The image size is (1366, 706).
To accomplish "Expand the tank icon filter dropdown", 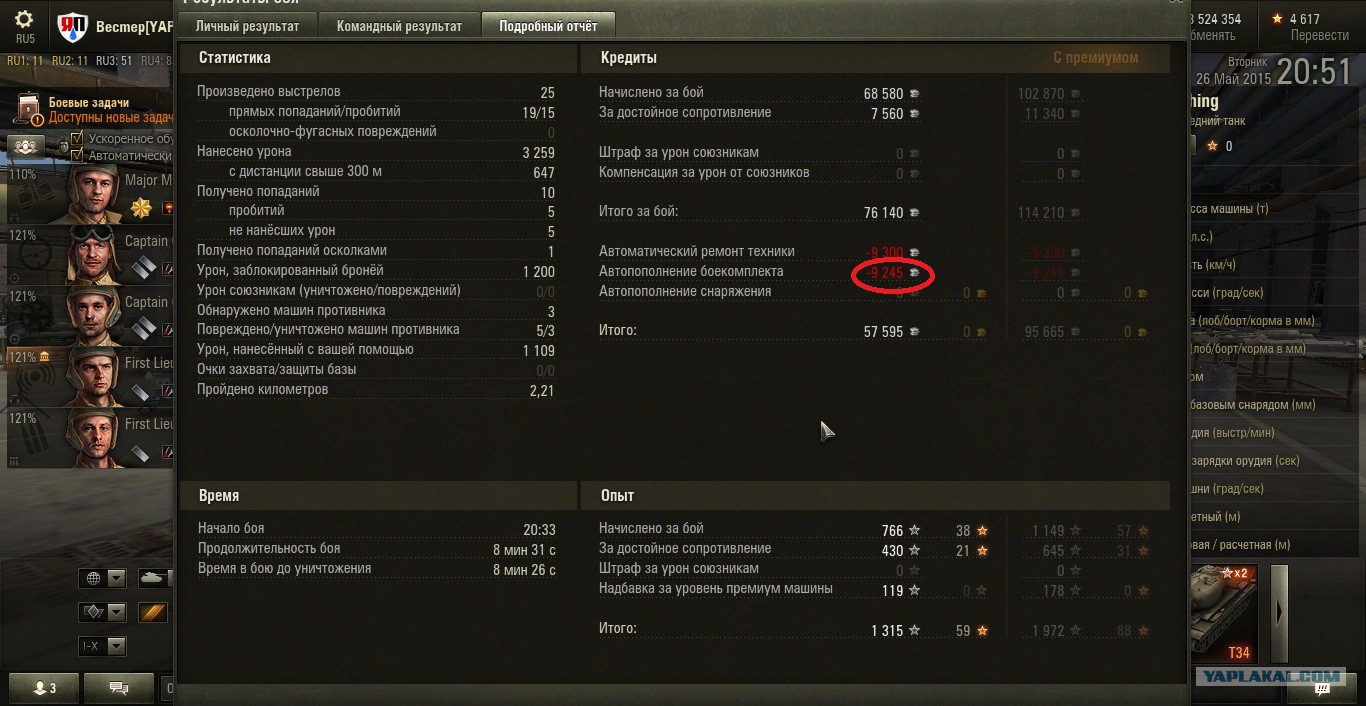I will coord(155,578).
